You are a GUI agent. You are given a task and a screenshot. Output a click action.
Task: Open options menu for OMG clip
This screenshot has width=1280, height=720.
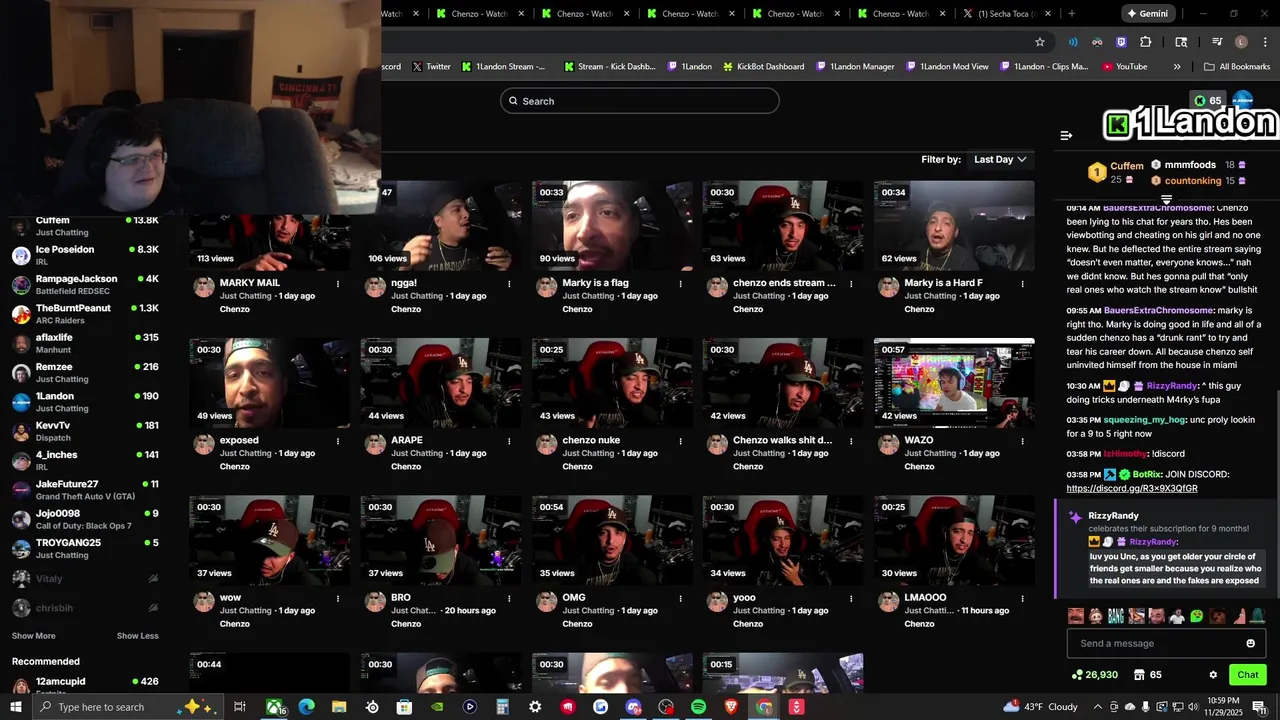pyautogui.click(x=680, y=598)
